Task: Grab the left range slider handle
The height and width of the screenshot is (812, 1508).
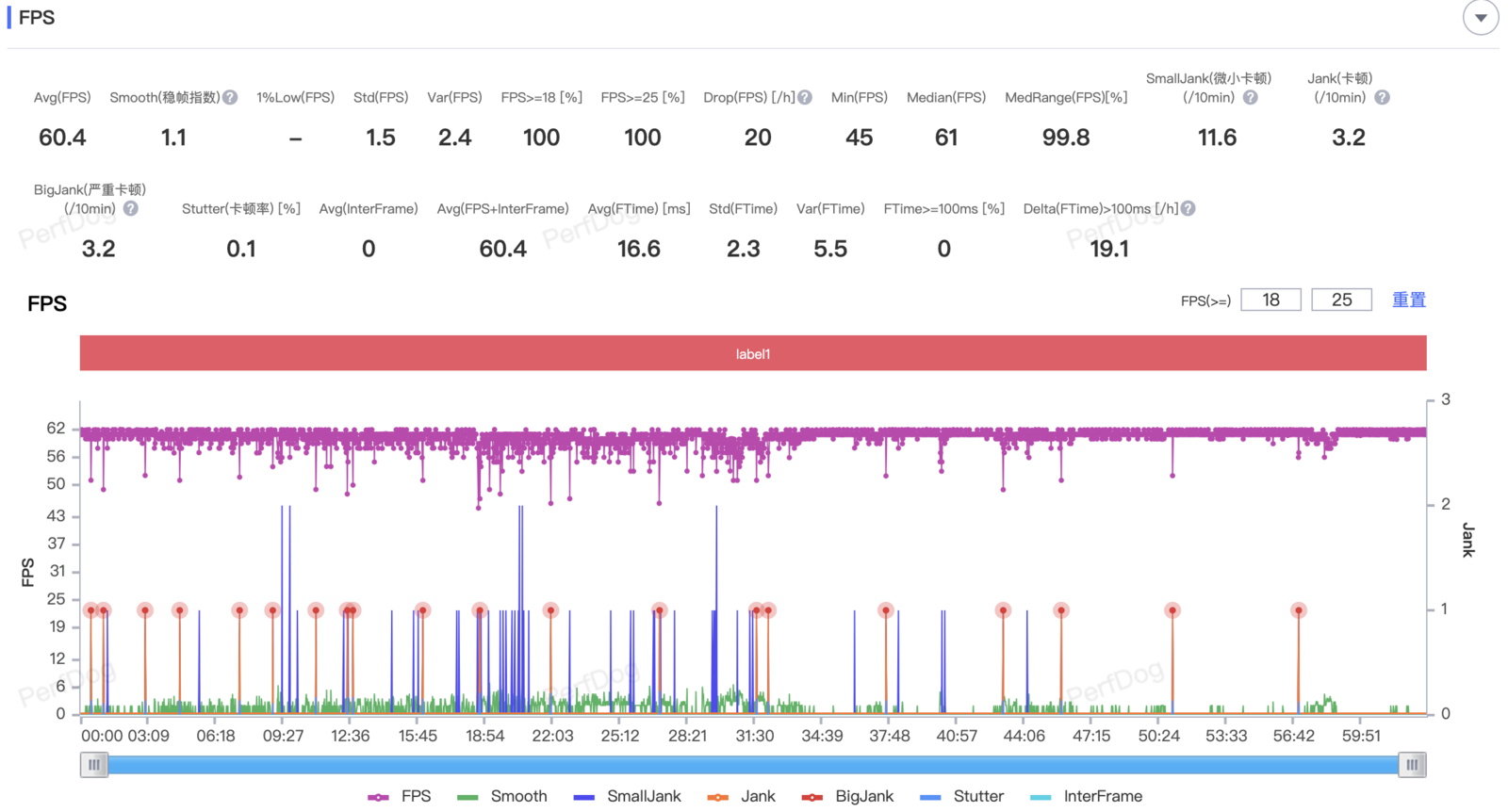Action: coord(94,765)
